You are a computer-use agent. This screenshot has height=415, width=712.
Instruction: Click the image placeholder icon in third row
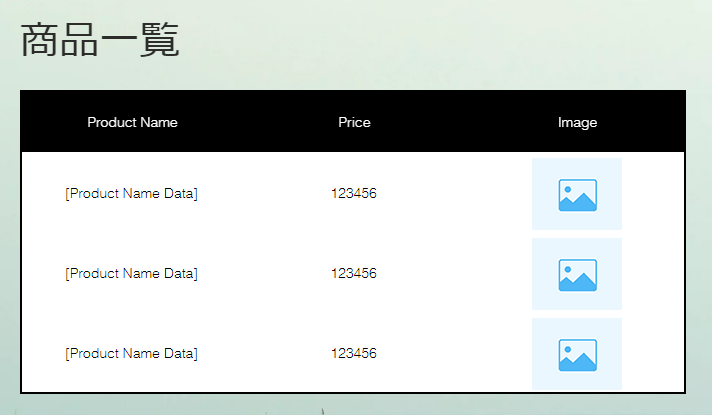coord(577,355)
